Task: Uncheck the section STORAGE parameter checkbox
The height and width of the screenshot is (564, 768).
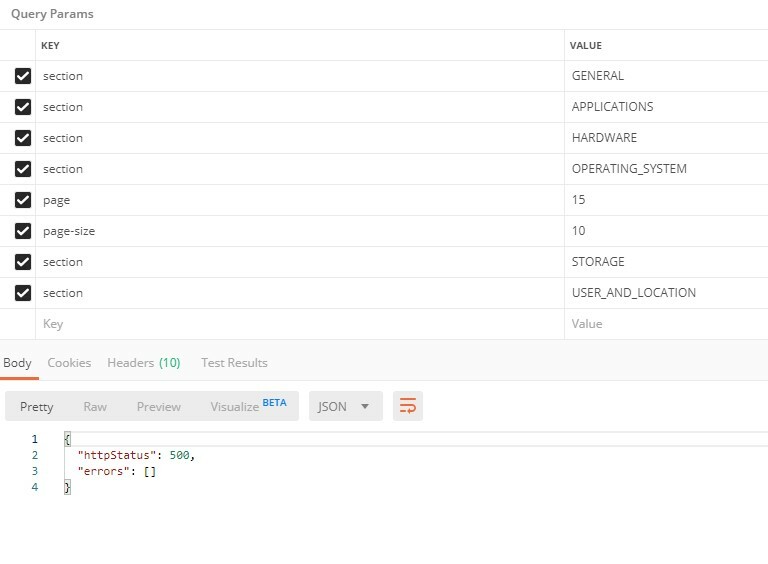Action: click(x=23, y=262)
